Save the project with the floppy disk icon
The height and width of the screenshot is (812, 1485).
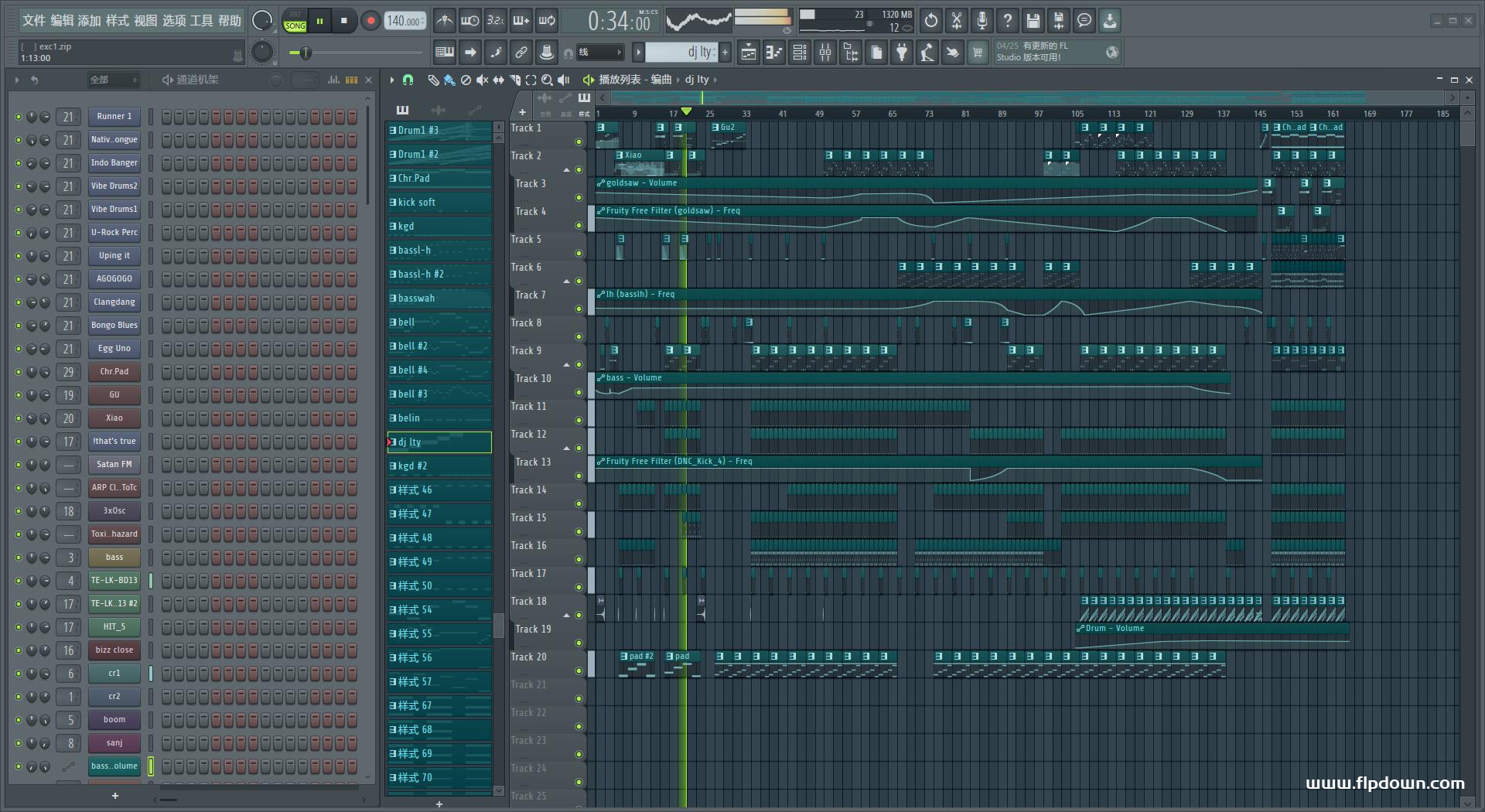1033,21
